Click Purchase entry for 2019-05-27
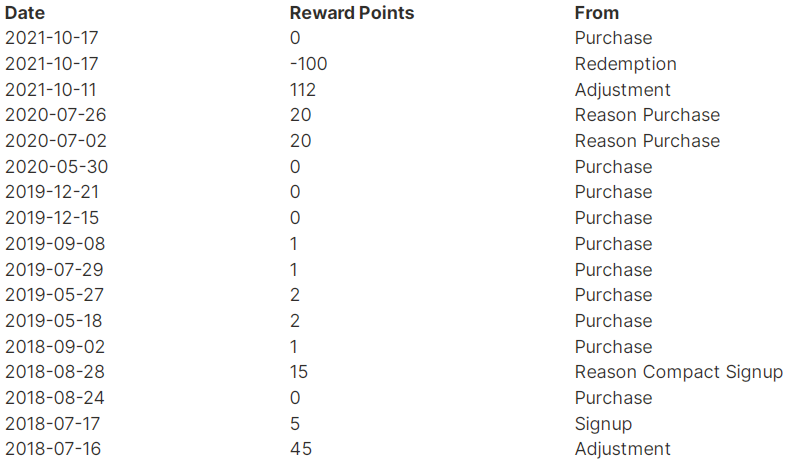796x472 pixels. (x=613, y=295)
